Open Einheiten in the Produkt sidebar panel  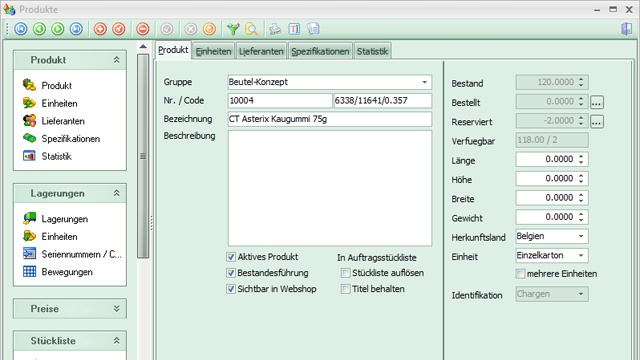(59, 103)
